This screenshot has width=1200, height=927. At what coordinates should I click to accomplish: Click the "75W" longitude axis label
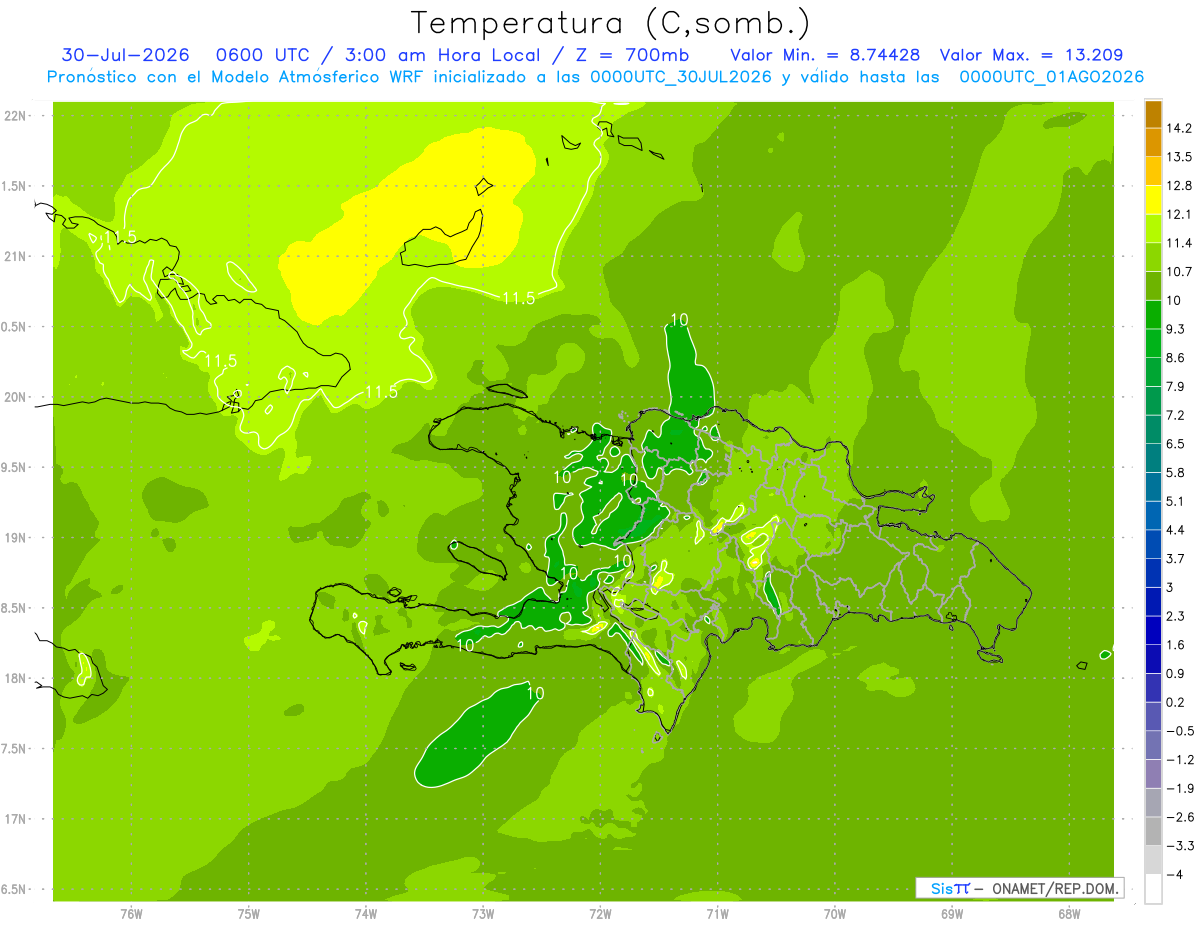[x=248, y=914]
